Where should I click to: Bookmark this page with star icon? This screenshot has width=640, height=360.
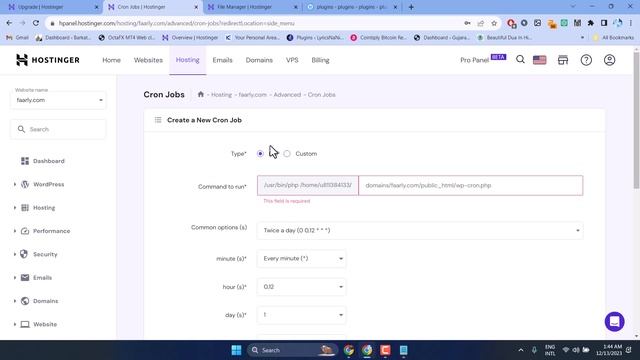pyautogui.click(x=494, y=23)
